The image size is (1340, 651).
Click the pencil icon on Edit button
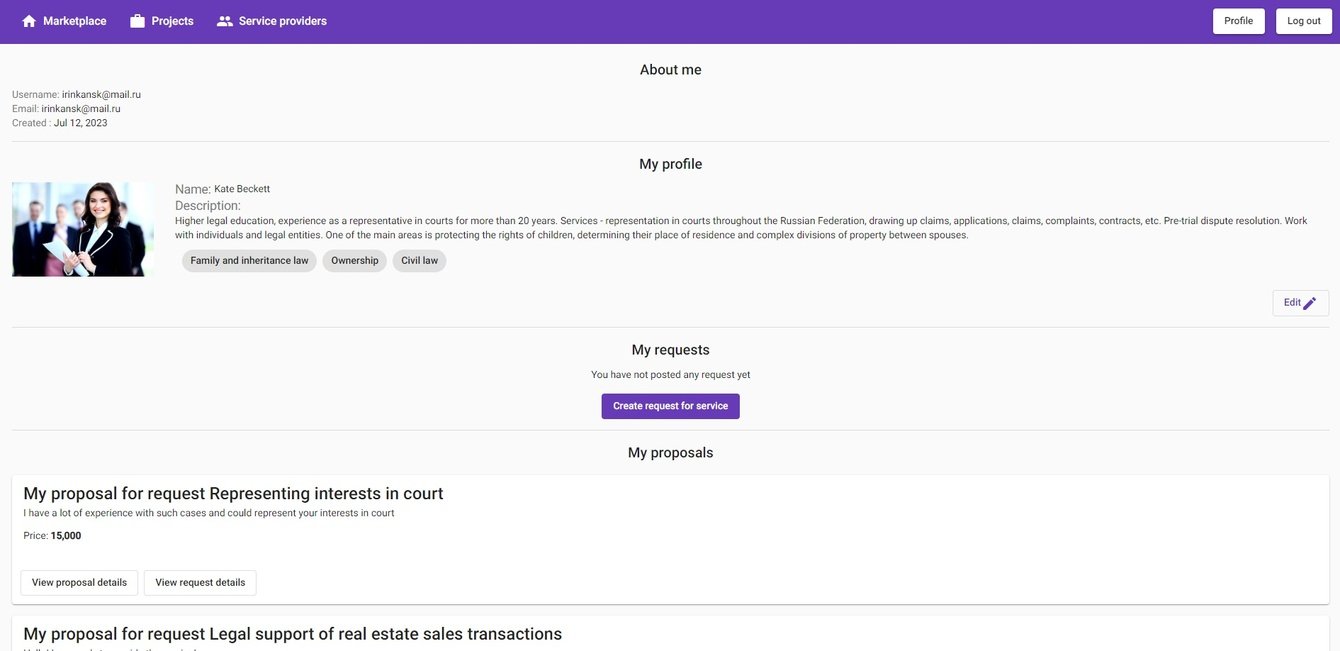(1310, 303)
